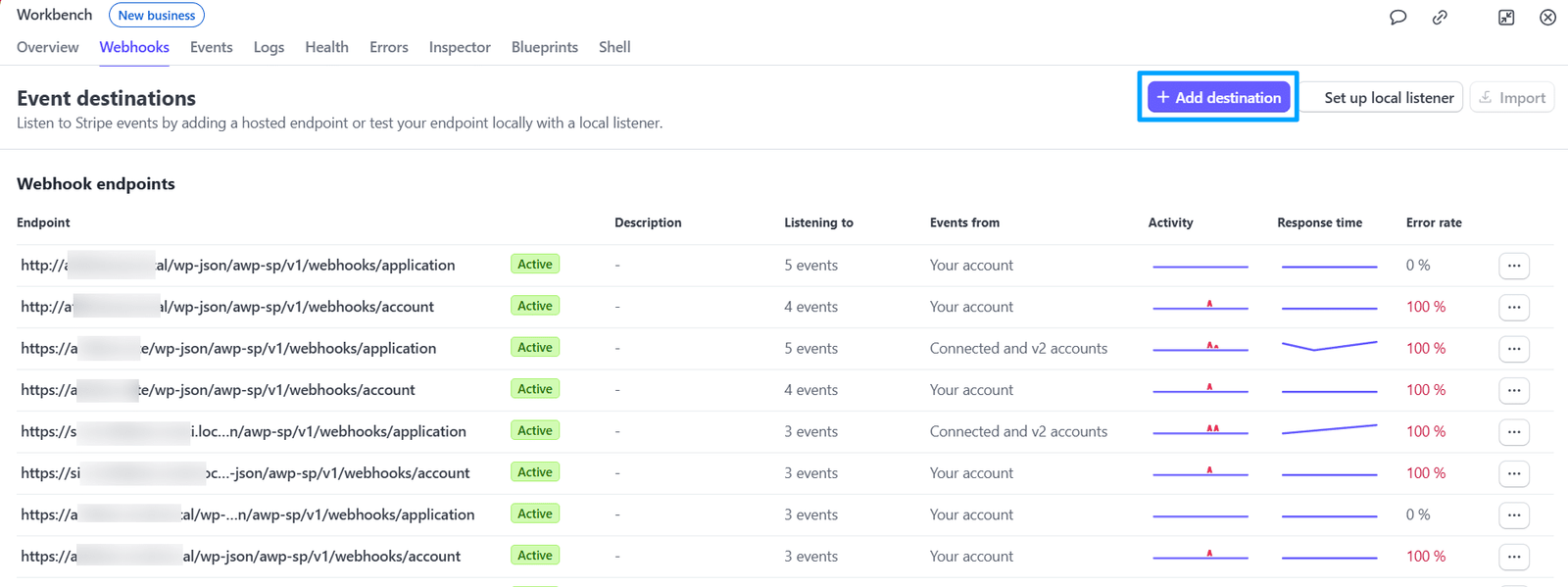Switch to the Events tab
Viewport: 1568px width, 587px height.
pyautogui.click(x=212, y=47)
